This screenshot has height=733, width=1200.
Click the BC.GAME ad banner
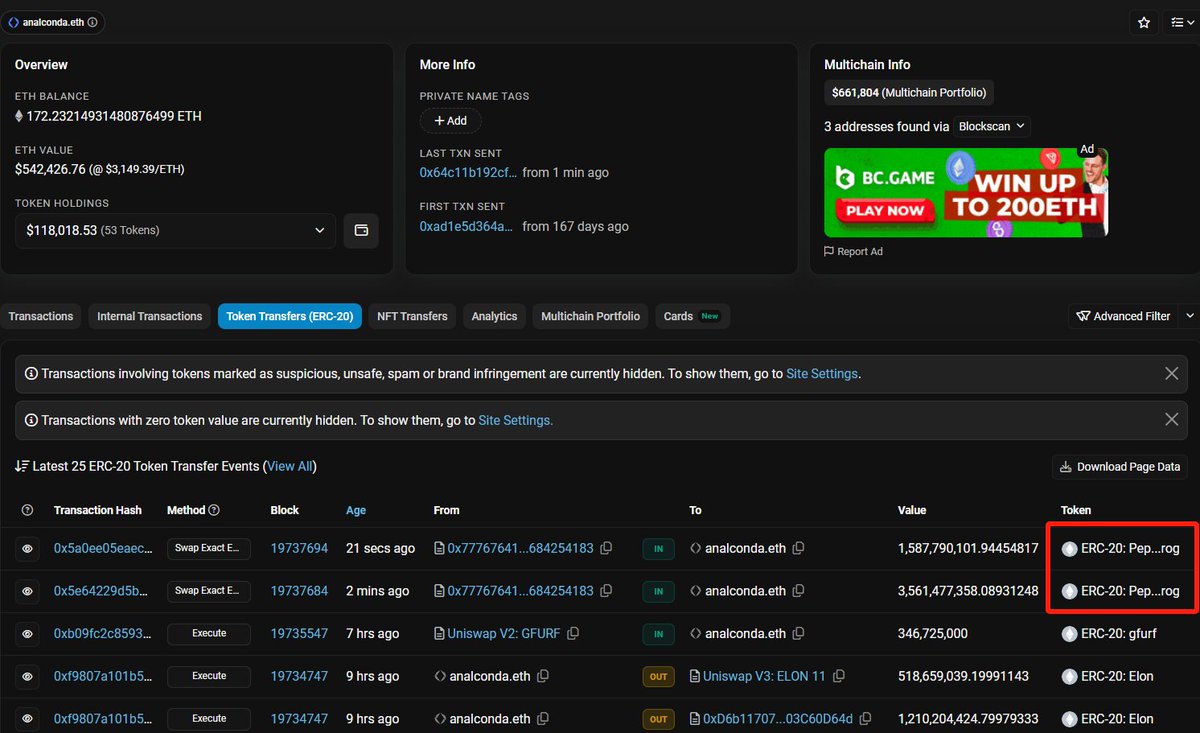pos(966,192)
